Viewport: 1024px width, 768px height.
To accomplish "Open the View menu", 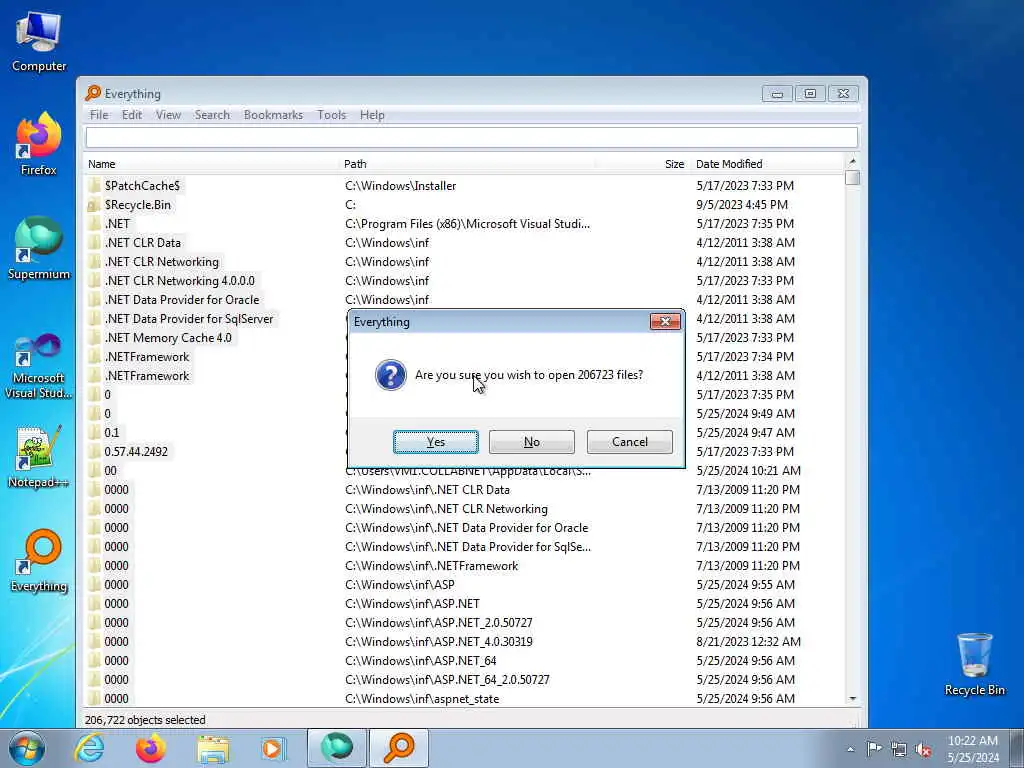I will 168,115.
